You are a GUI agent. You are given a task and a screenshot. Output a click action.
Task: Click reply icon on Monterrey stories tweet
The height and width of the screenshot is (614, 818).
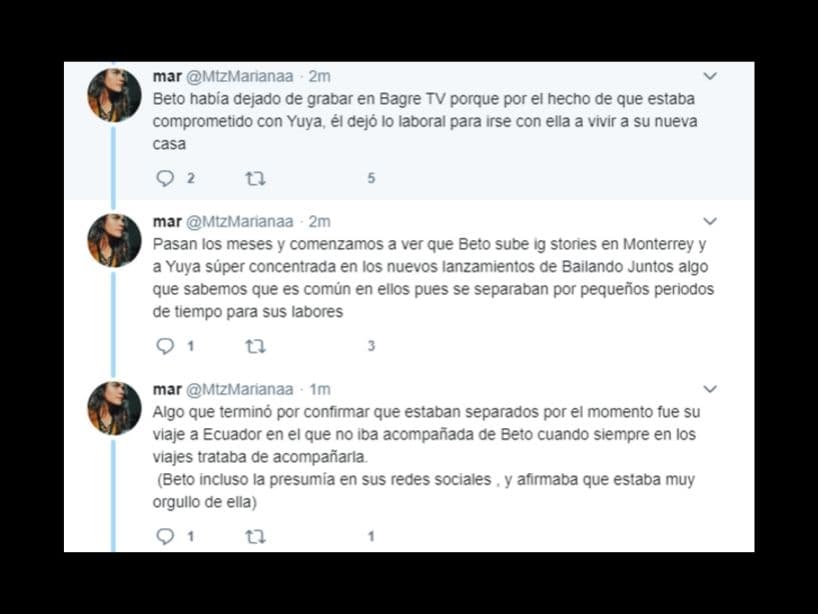point(165,346)
